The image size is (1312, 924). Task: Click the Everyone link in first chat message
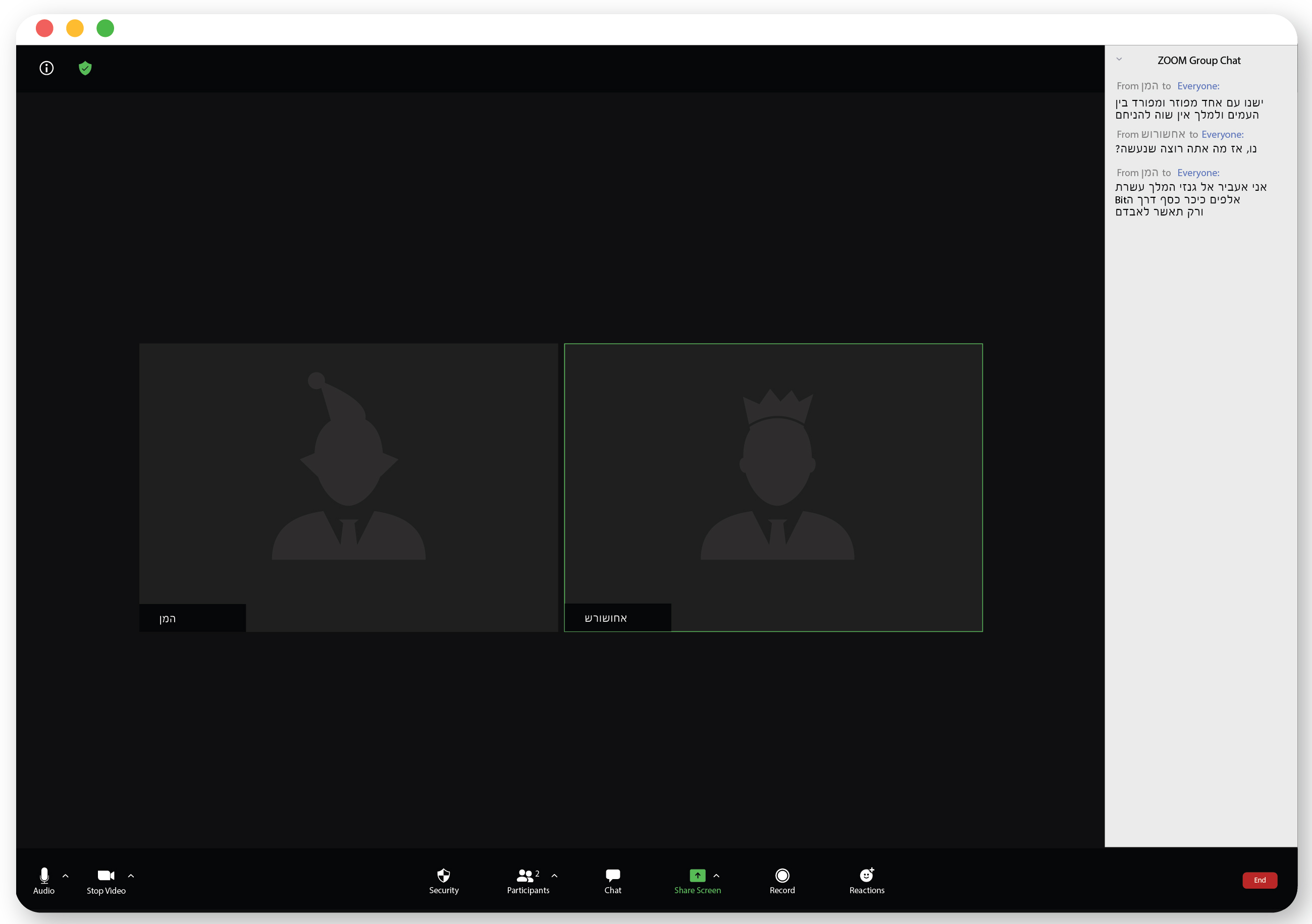[1198, 86]
